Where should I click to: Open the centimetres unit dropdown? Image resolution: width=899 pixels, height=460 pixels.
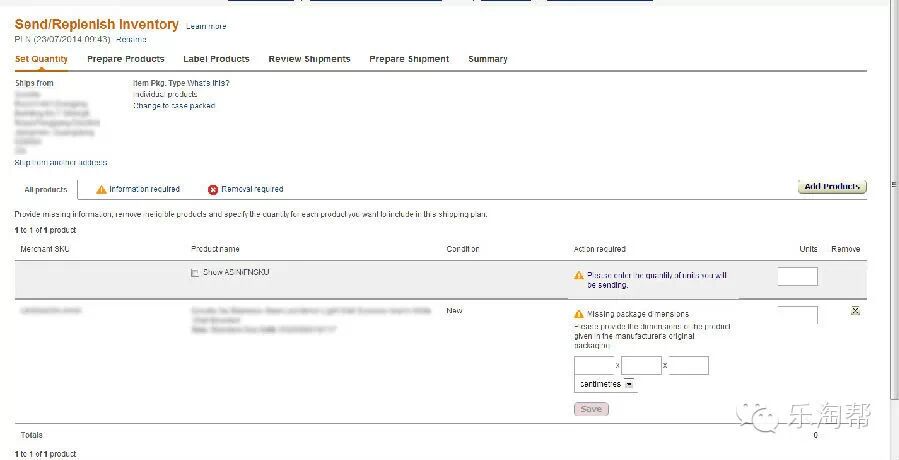point(605,384)
